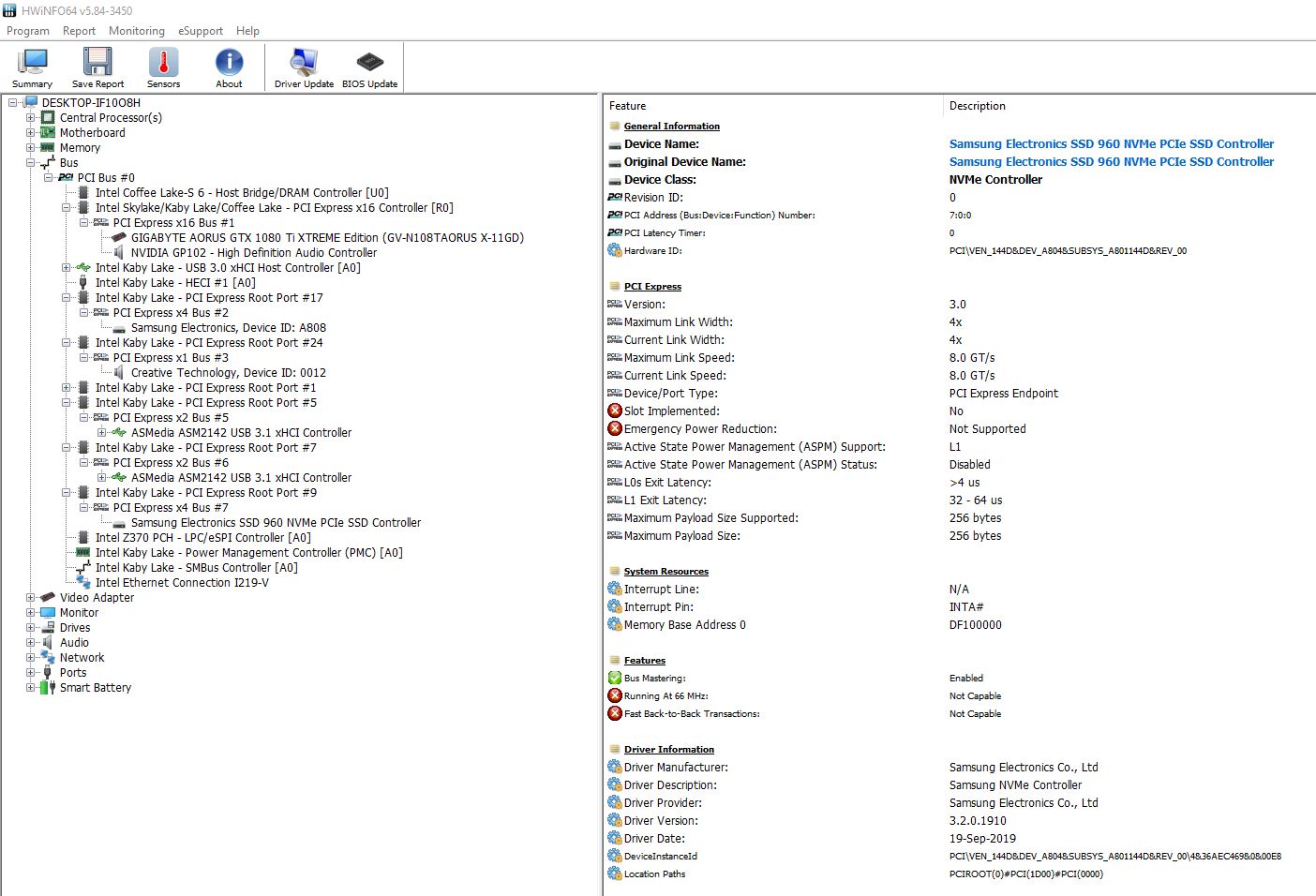1316x896 pixels.
Task: Click the Central Processor(s) chip icon
Action: click(x=48, y=118)
